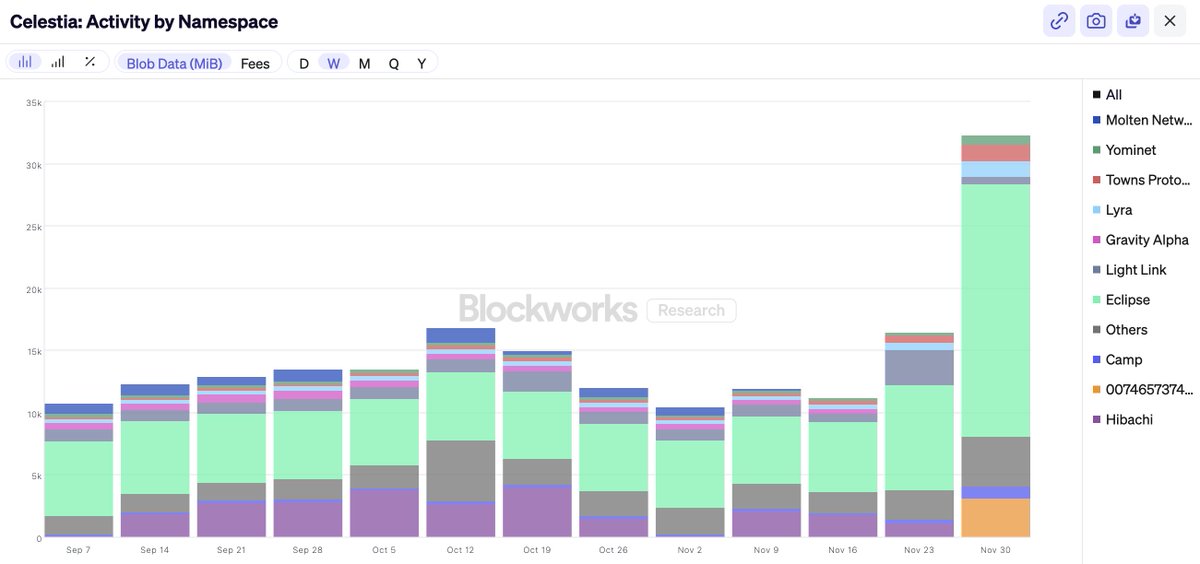Click the orange segment of Nov 30 bar
Viewport: 1200px width, 564px height.
[996, 517]
